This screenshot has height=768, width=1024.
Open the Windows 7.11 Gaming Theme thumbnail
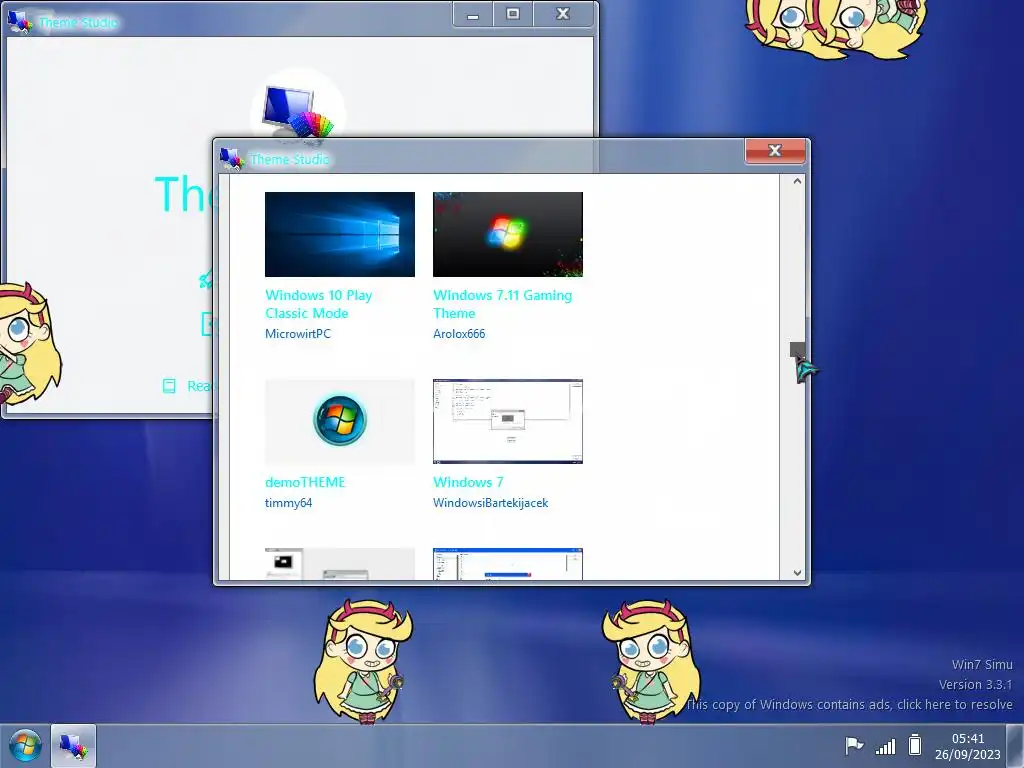[x=507, y=234]
